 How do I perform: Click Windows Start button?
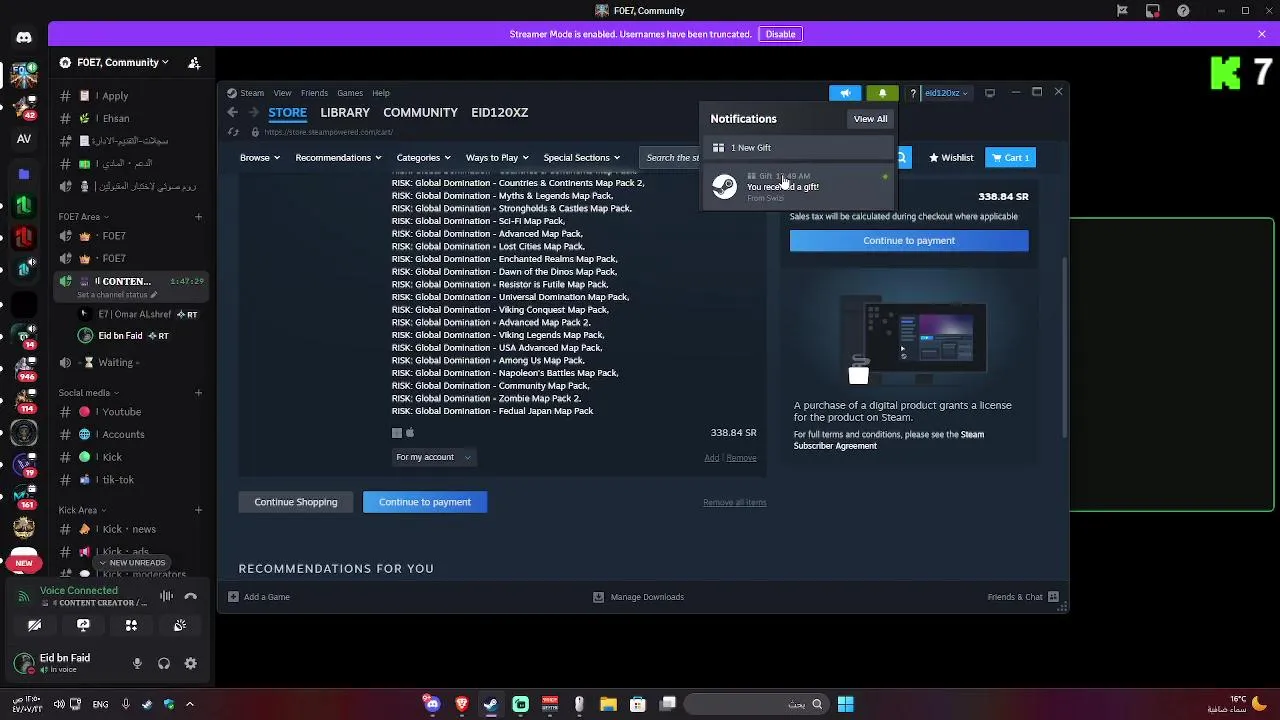pos(845,704)
